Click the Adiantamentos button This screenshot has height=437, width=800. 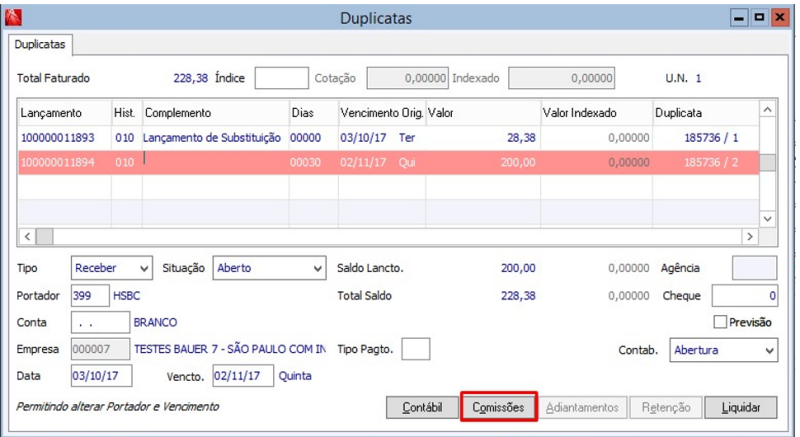582,407
